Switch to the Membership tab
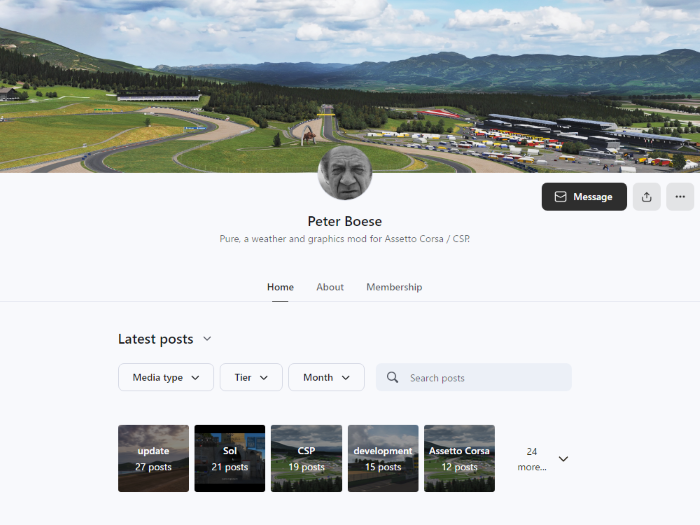Screen dimensions: 700x525 [394, 287]
